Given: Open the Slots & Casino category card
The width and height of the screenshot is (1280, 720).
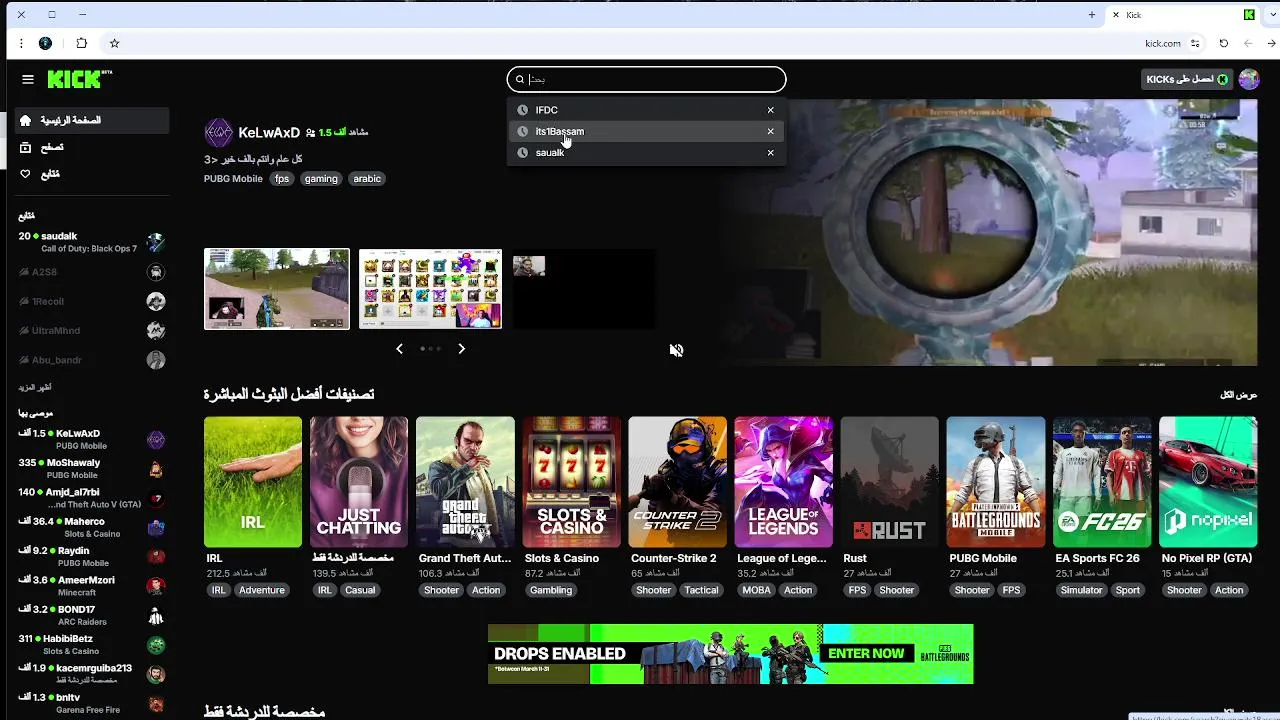Looking at the screenshot, I should 571,482.
